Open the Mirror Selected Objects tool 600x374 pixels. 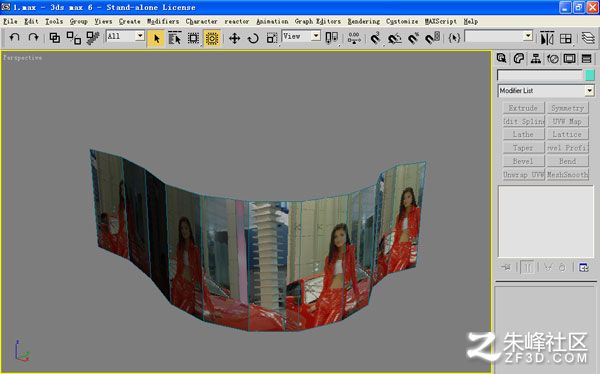tap(547, 38)
